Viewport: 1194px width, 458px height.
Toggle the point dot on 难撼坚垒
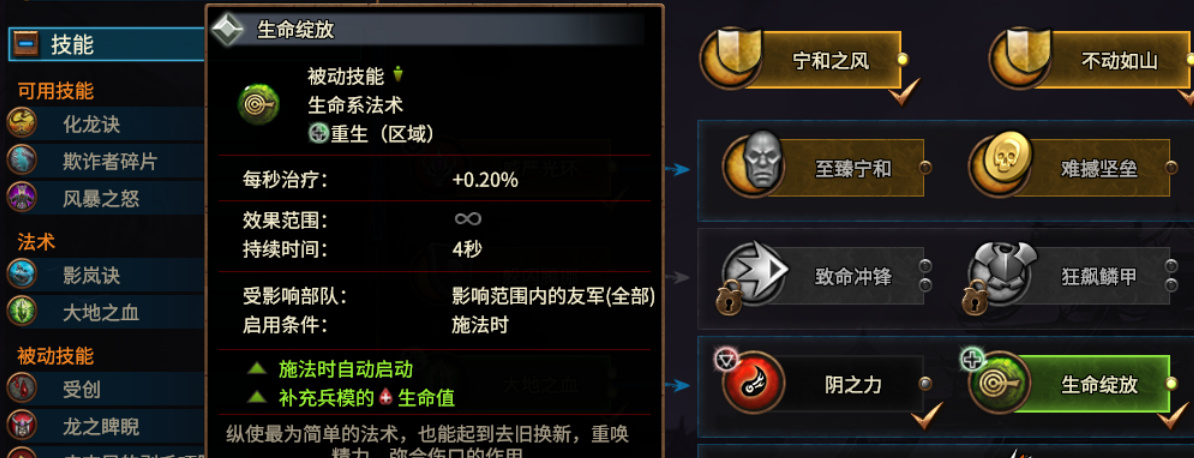pos(1172,168)
